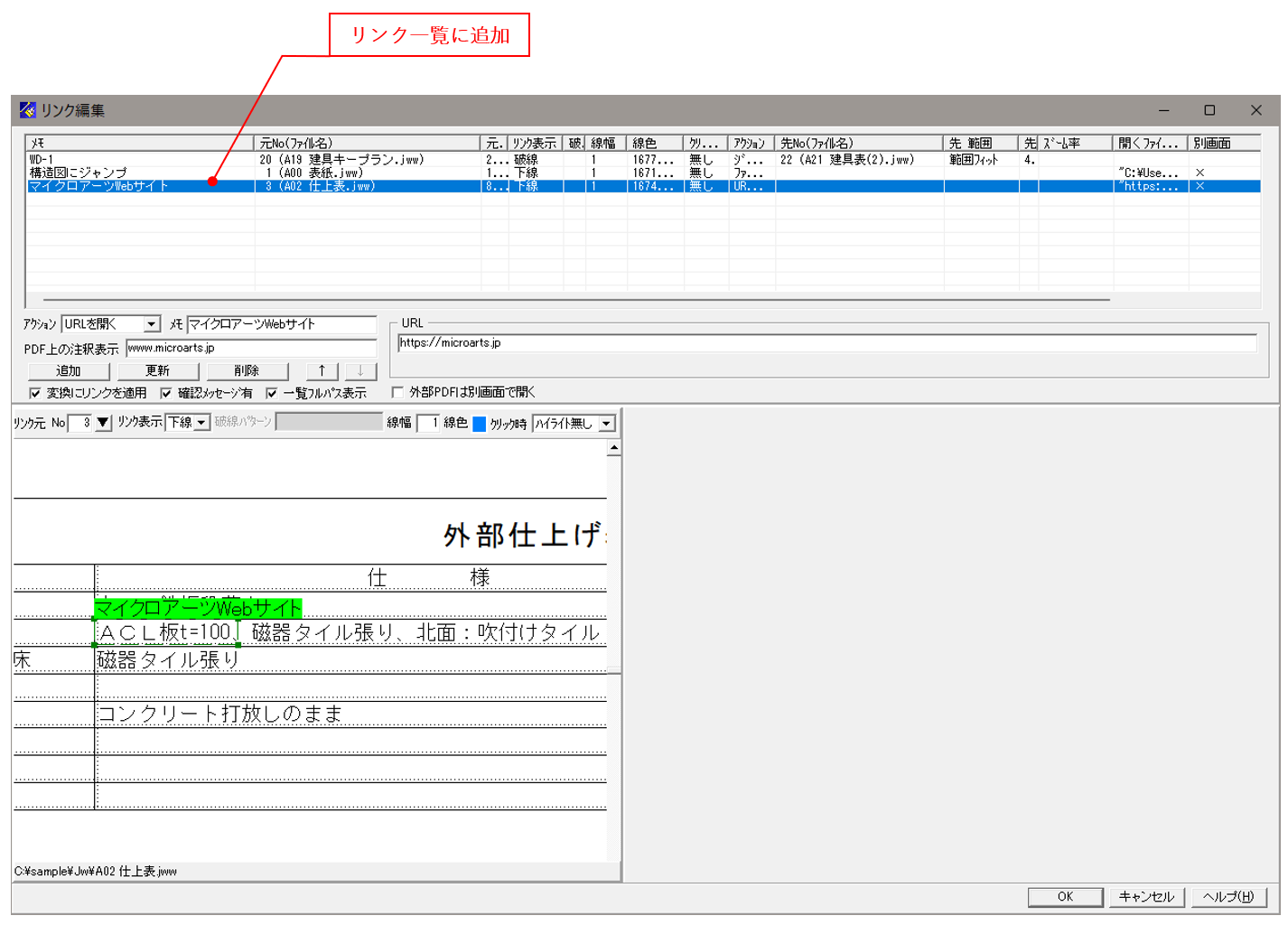The width and height of the screenshot is (1288, 925).
Task: Uncheck 確認メッセージ有
Action: [x=165, y=392]
